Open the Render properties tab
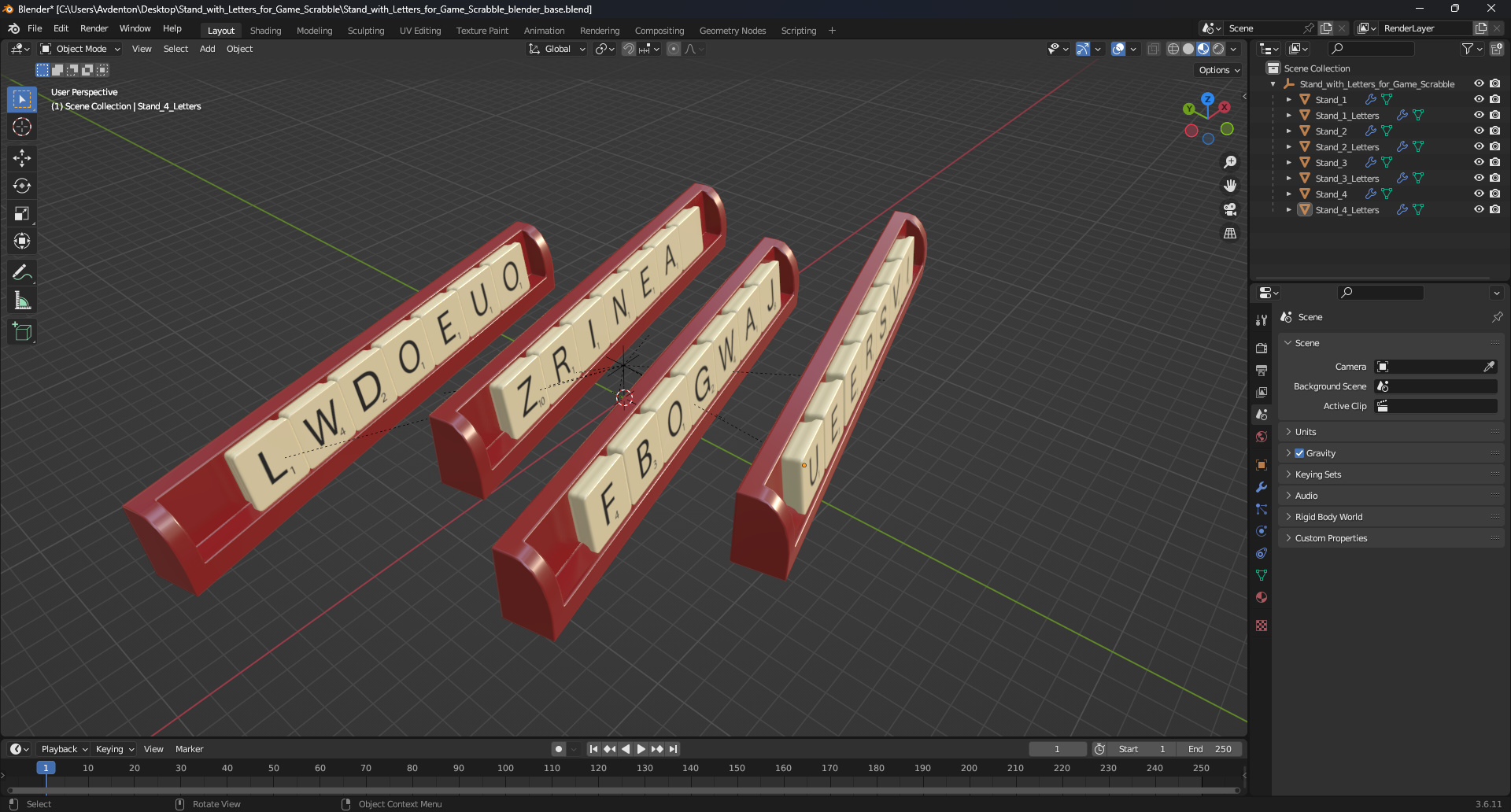Viewport: 1511px width, 812px height. [x=1262, y=348]
